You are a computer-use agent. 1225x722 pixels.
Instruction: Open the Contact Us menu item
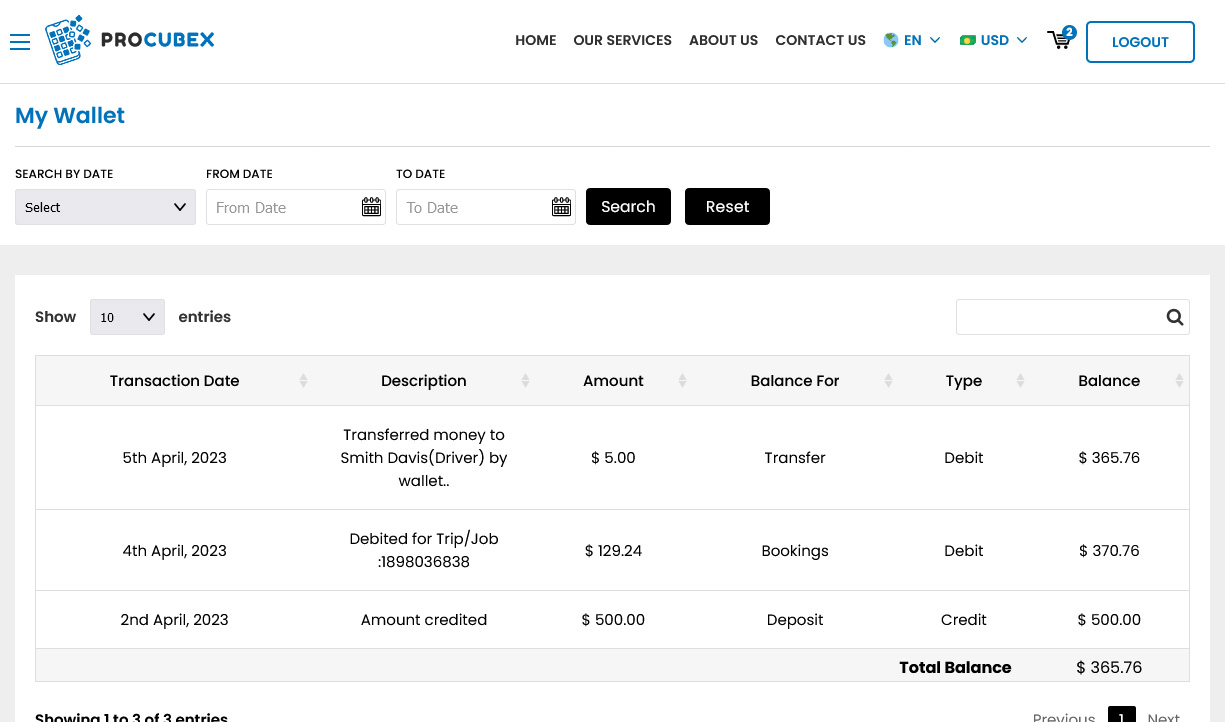pyautogui.click(x=820, y=40)
